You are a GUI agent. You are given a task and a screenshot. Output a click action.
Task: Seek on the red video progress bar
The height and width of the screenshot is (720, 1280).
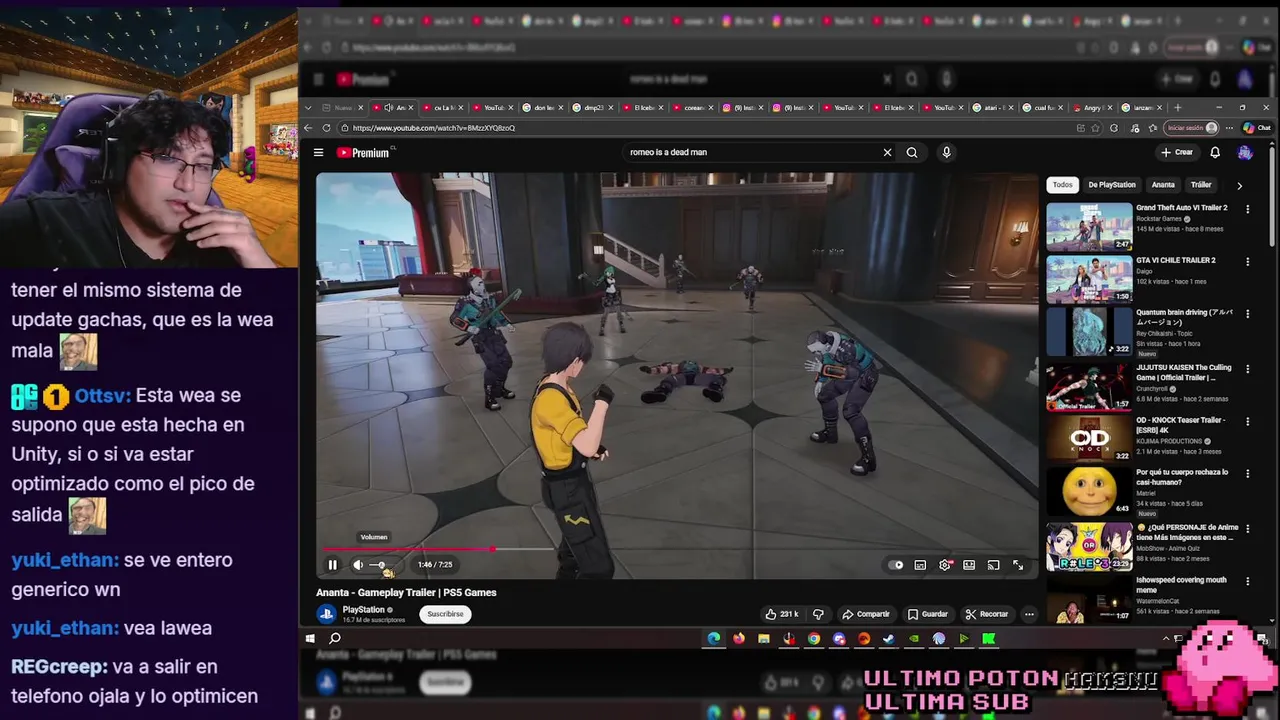coord(677,549)
